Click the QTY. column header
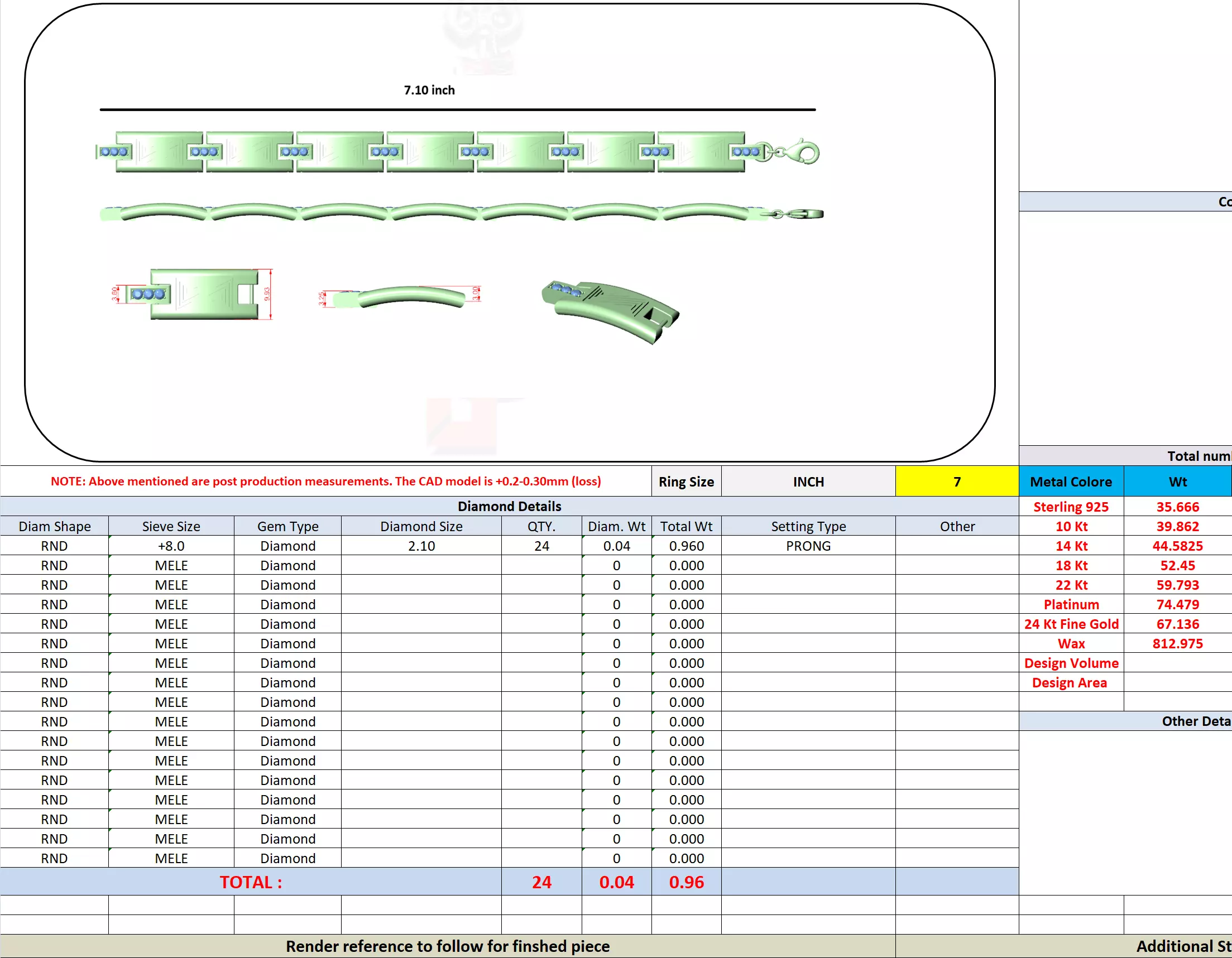 (x=541, y=526)
